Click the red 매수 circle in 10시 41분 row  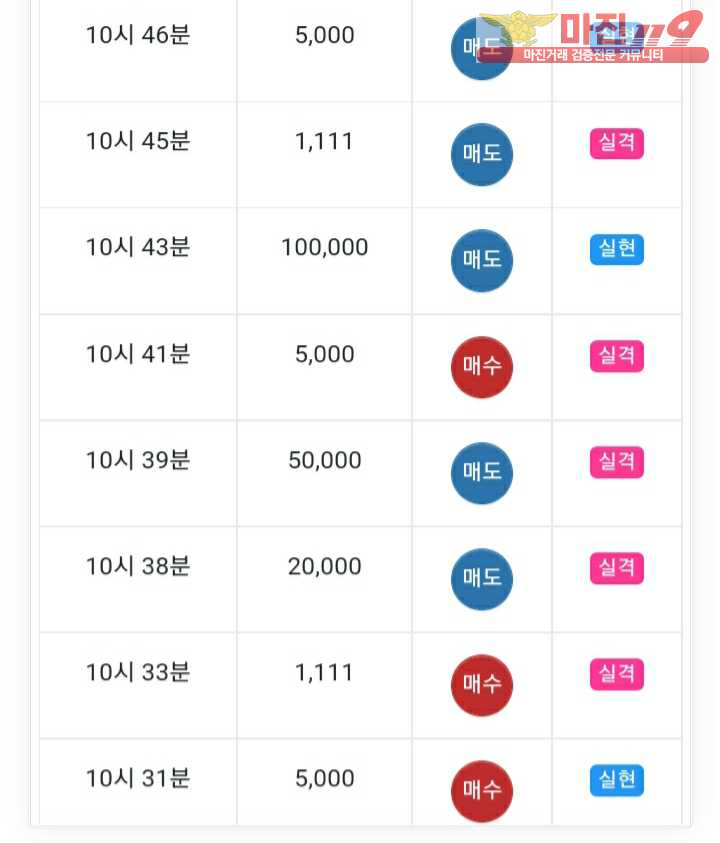pos(481,367)
